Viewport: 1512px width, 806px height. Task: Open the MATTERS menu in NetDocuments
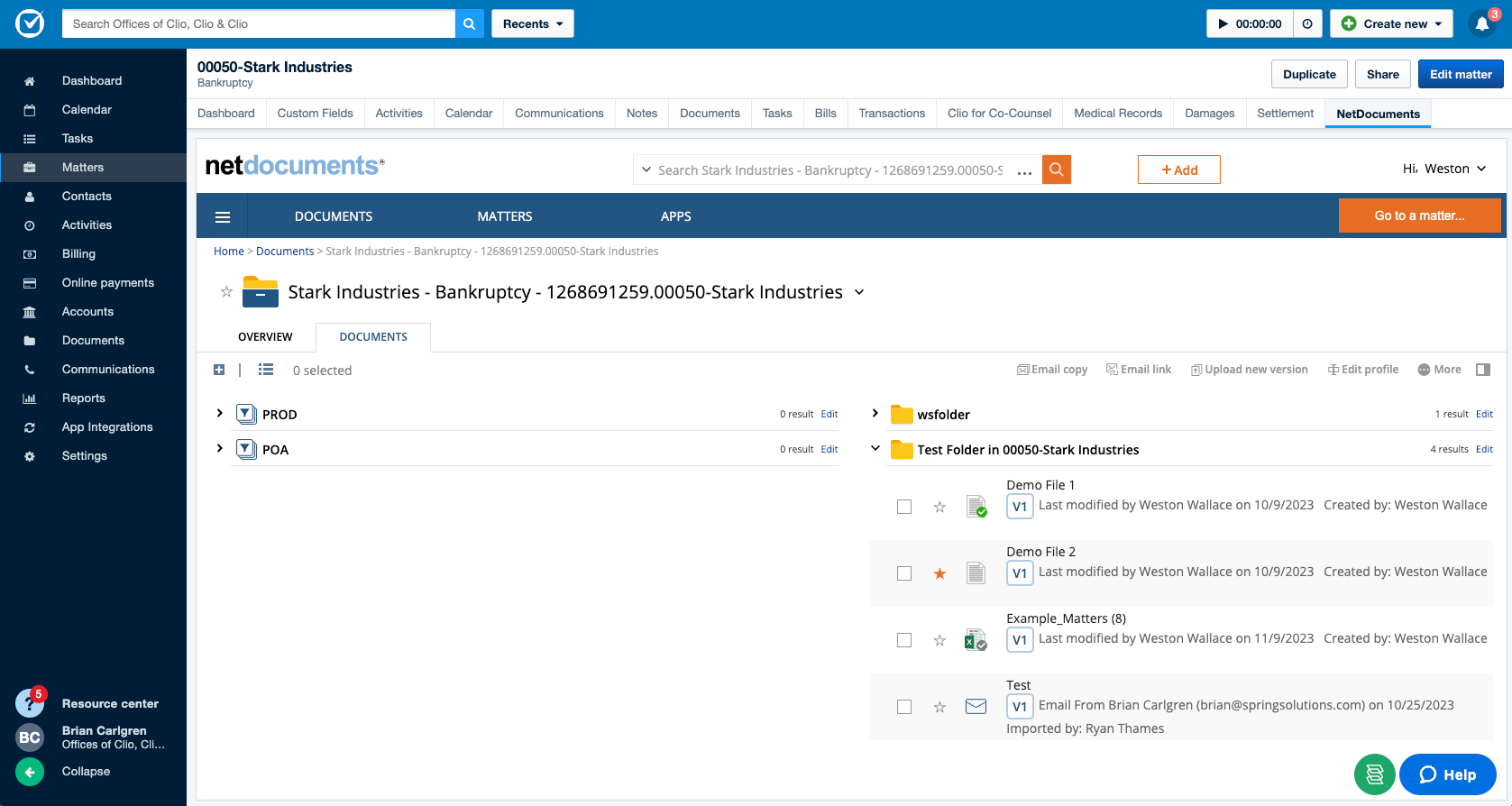coord(505,216)
